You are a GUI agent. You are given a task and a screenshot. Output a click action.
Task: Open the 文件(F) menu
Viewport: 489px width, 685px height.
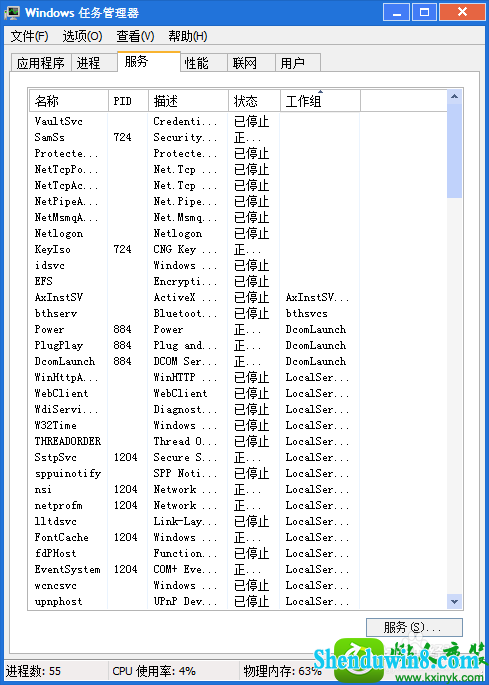pyautogui.click(x=29, y=36)
